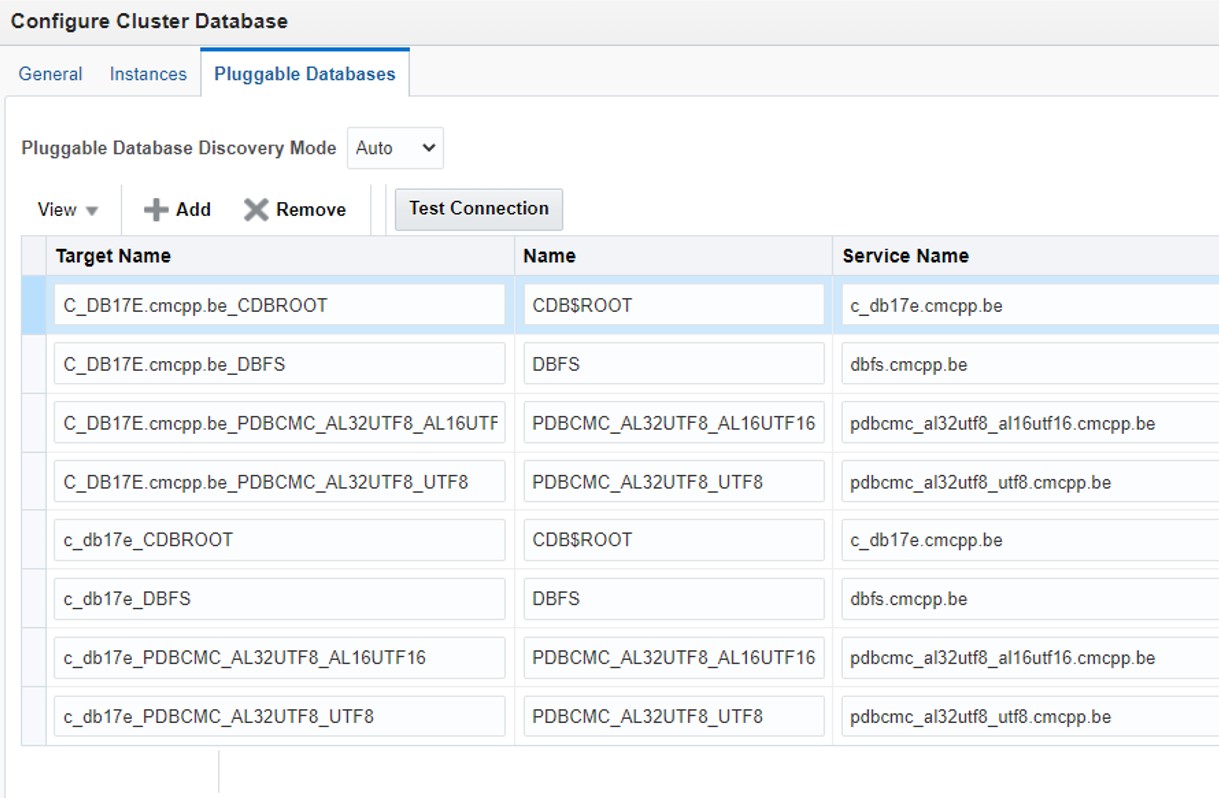This screenshot has height=798, width=1219.
Task: Edit service name in C_DB17E.cmcpp.be_PDBCMC_AL32UTF8_AL16UTF row
Action: [x=1030, y=423]
